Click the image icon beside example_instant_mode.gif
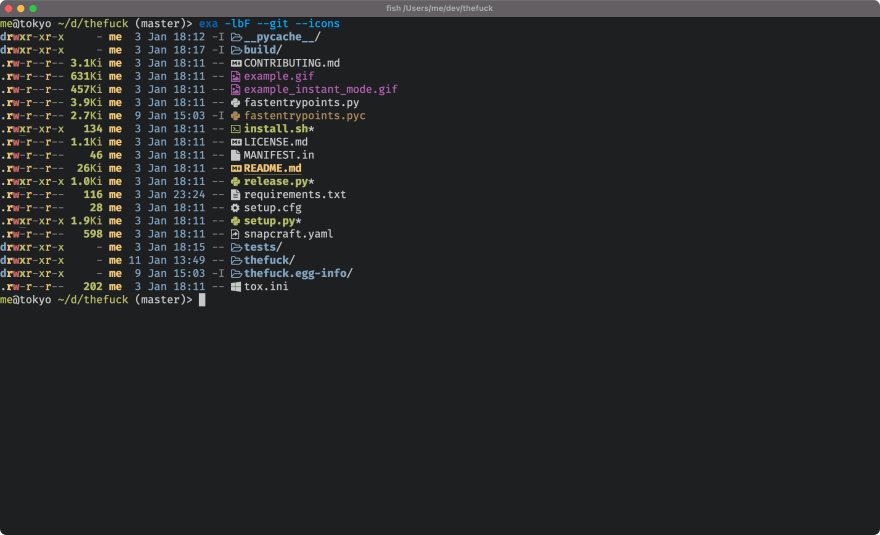Viewport: 880px width, 535px height. tap(236, 89)
